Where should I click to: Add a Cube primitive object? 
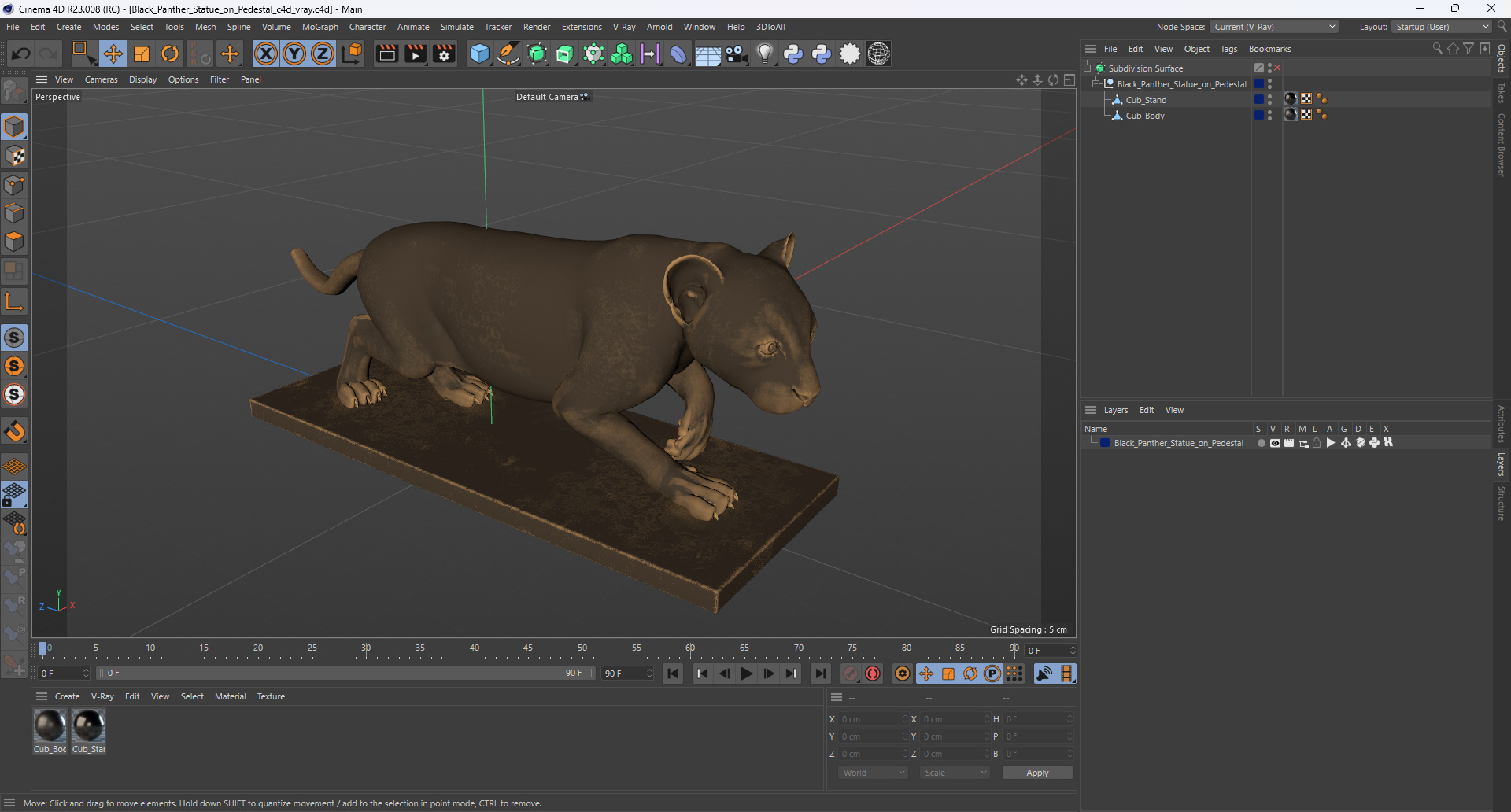click(479, 54)
